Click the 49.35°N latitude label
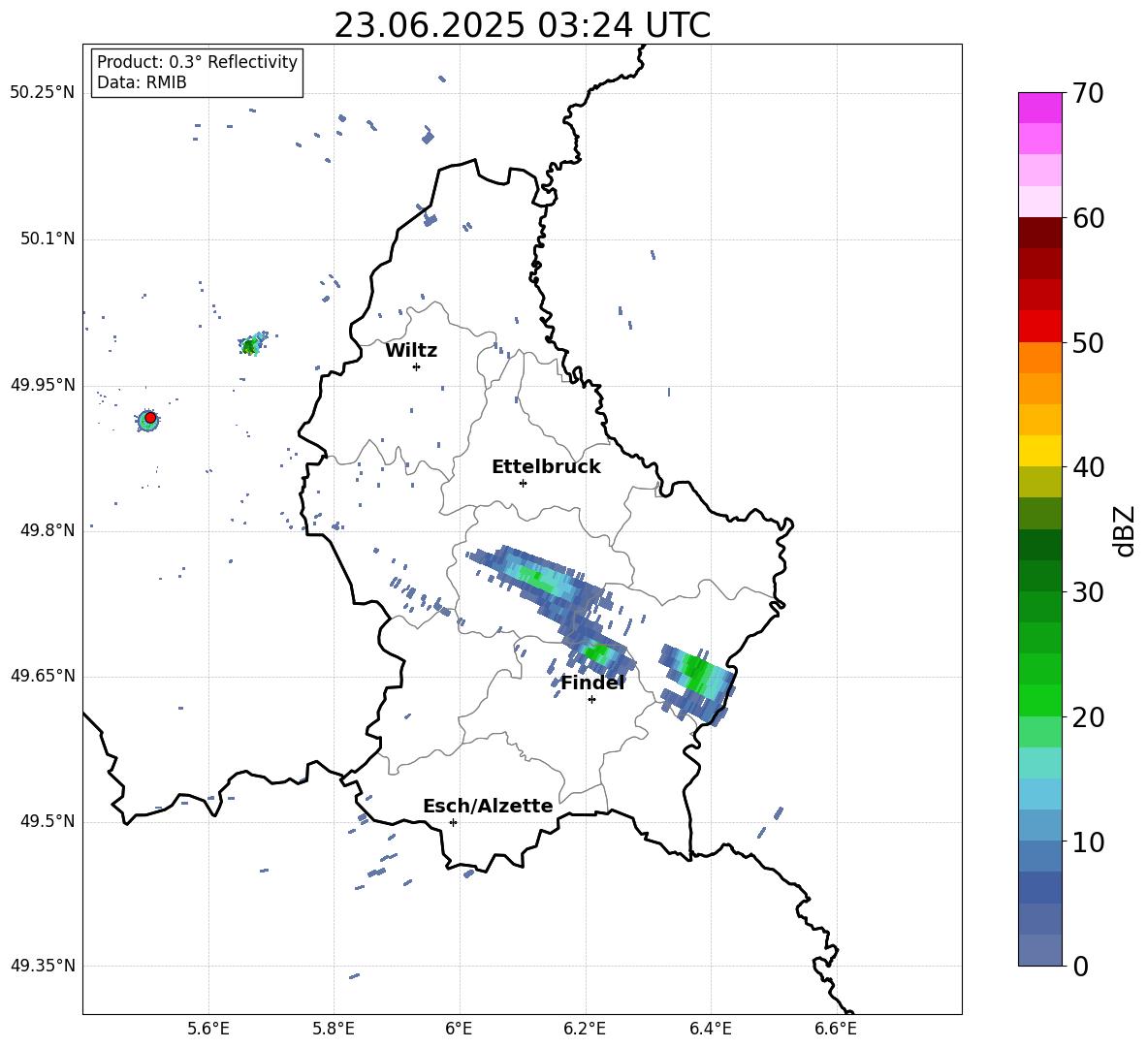1148x1048 pixels. pos(43,966)
